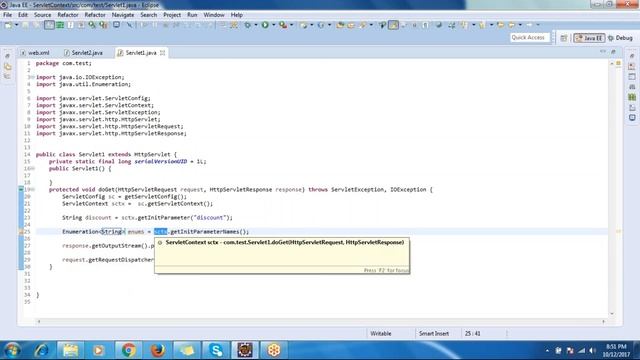
Task: Click the Windows Start button
Action: point(12,350)
